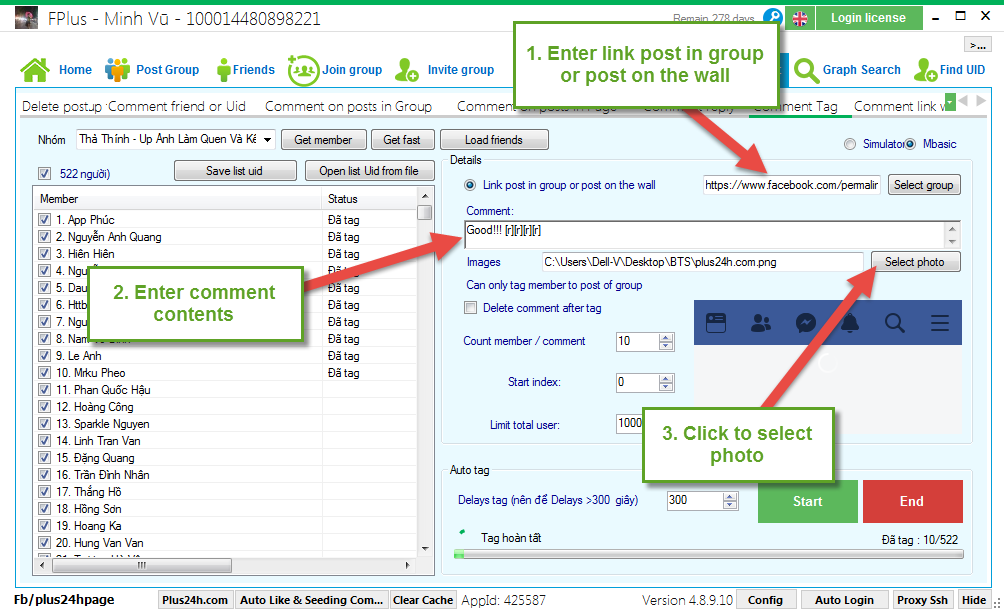Click the Find UID person icon
The height and width of the screenshot is (612, 1004).
tap(926, 70)
